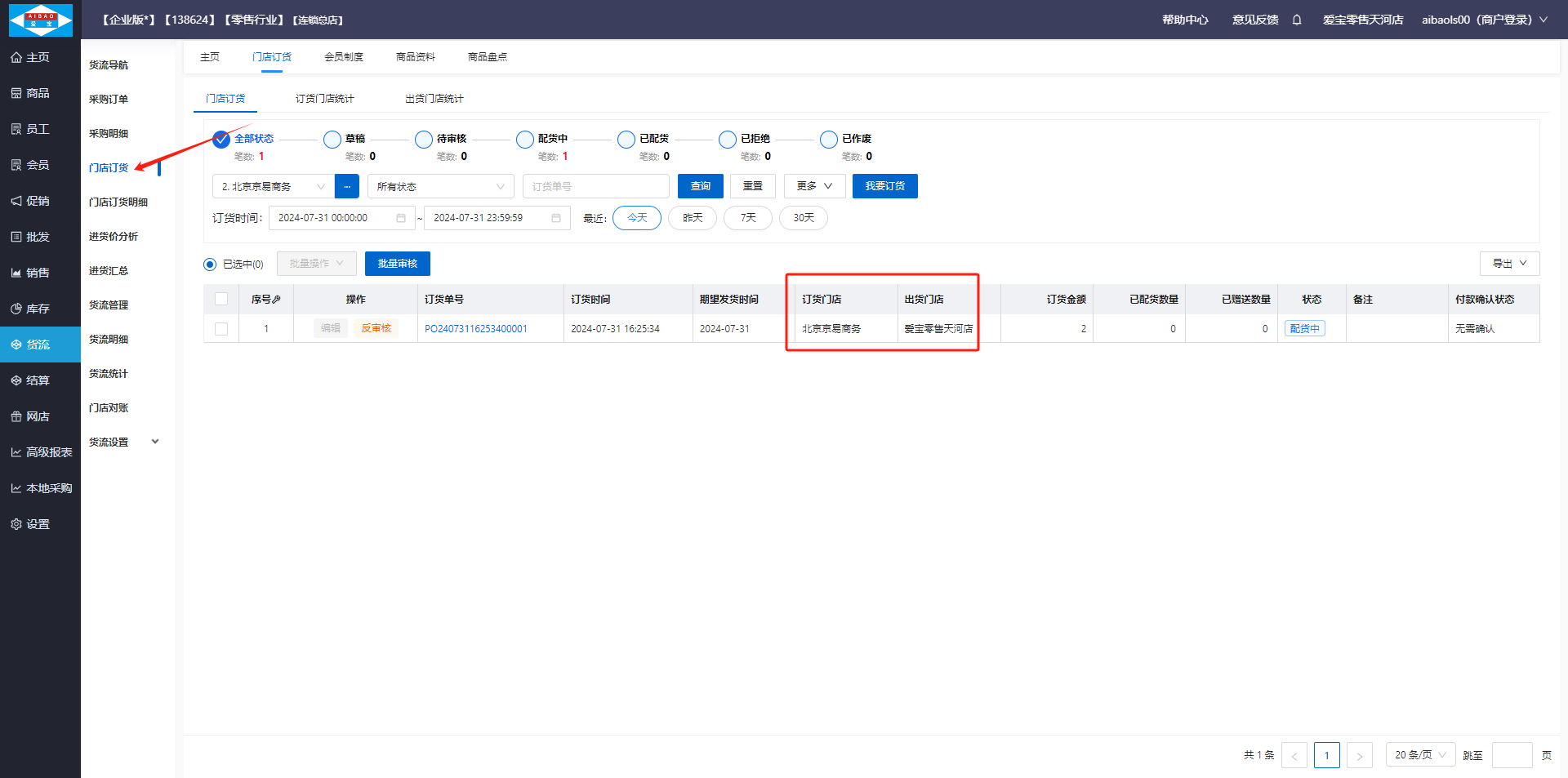Expand the 导出 dropdown
Screen dimensions: 1568x778
[1508, 264]
